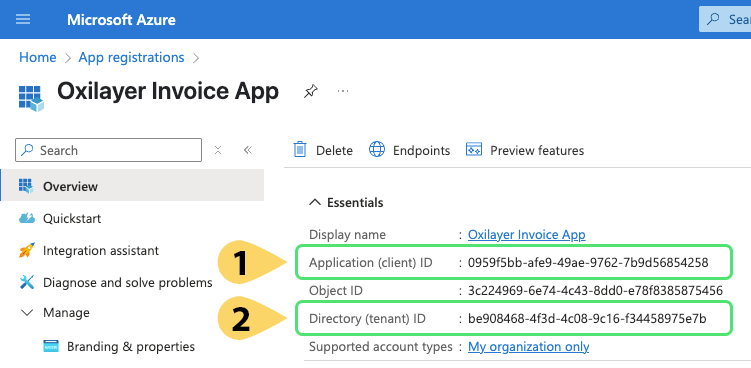
Task: Click the Delete trash icon
Action: [x=300, y=150]
